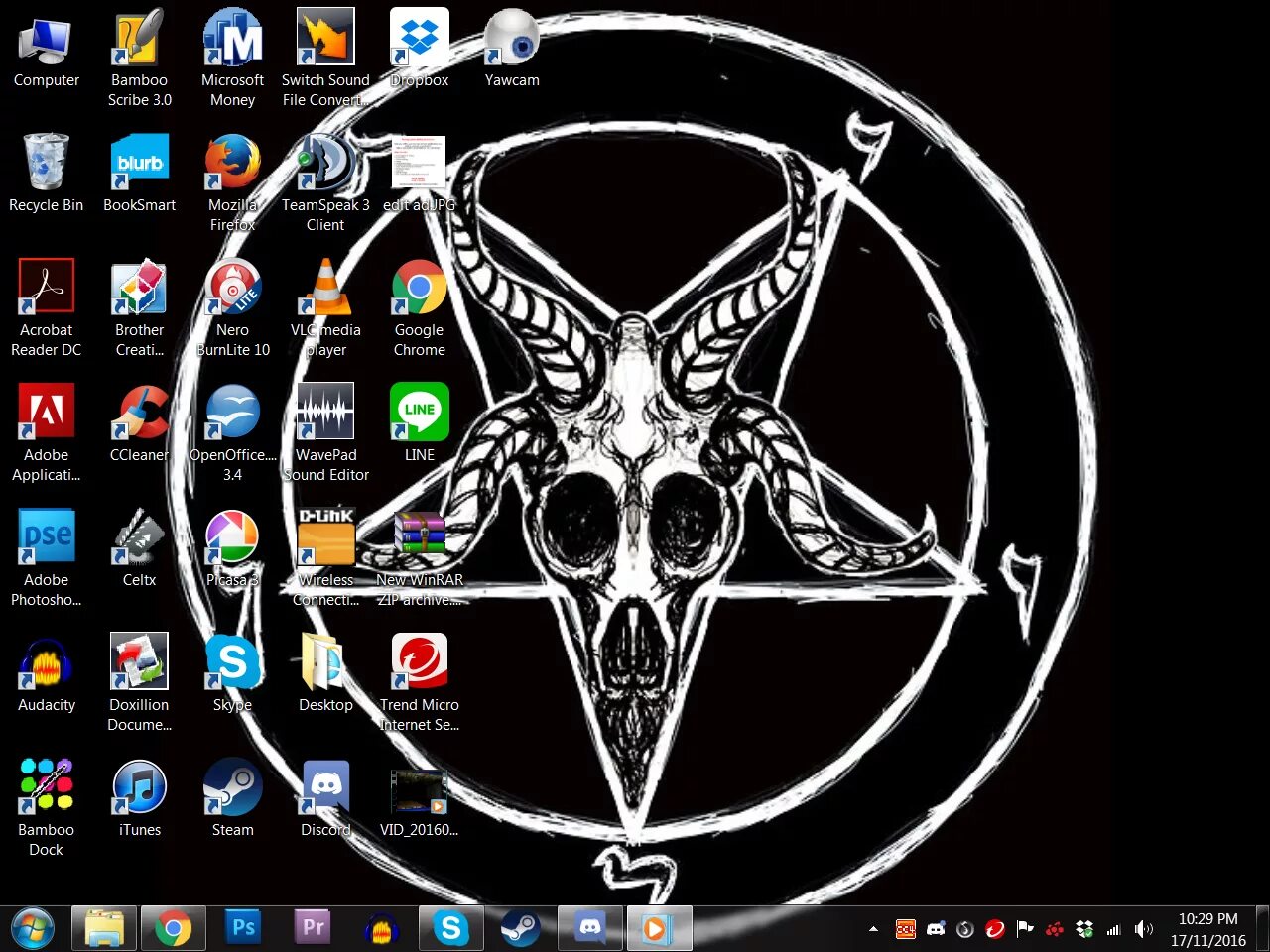Select the Discord desktop shortcut
The height and width of the screenshot is (952, 1270).
(325, 799)
